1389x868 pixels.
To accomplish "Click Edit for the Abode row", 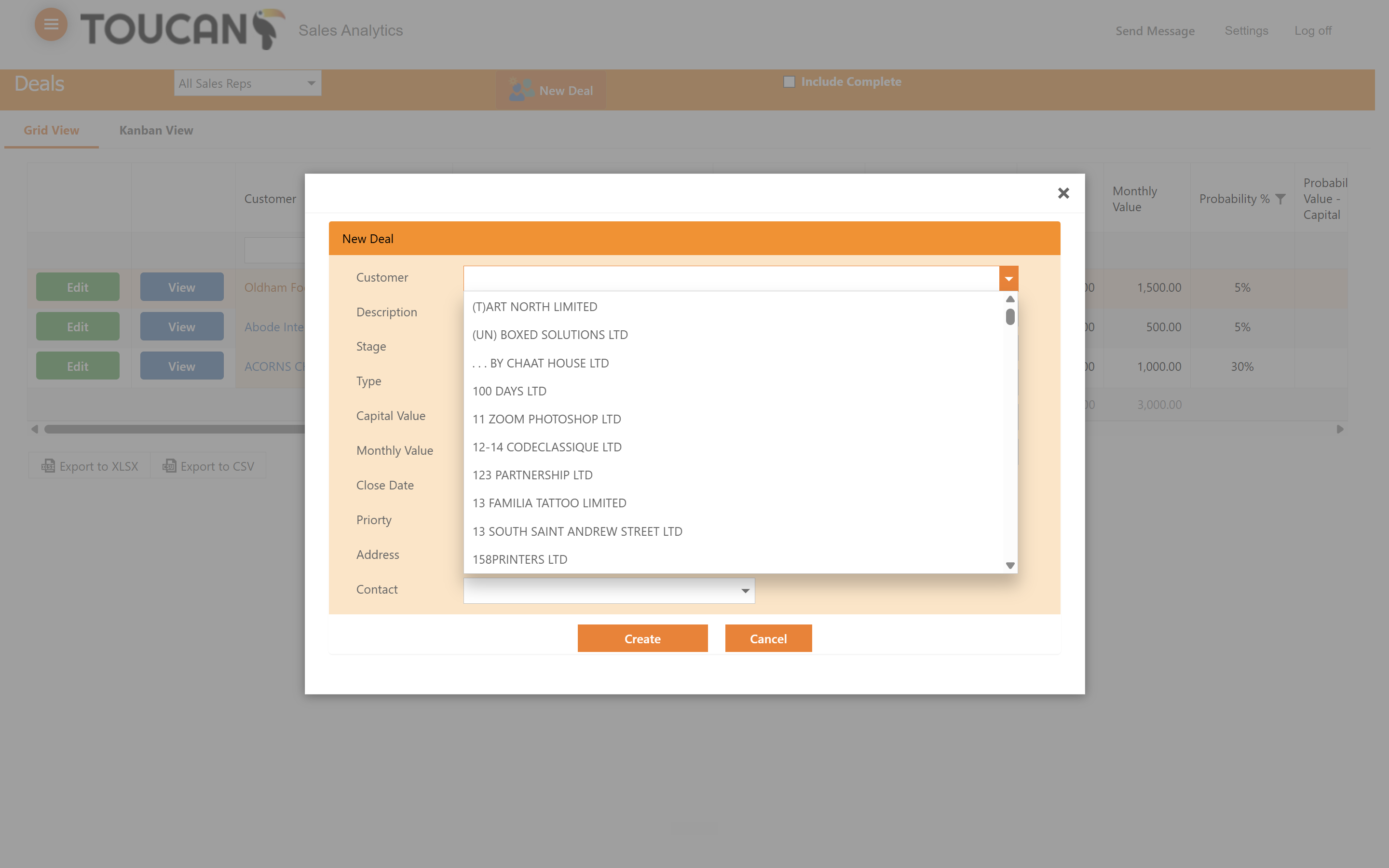I will click(78, 326).
